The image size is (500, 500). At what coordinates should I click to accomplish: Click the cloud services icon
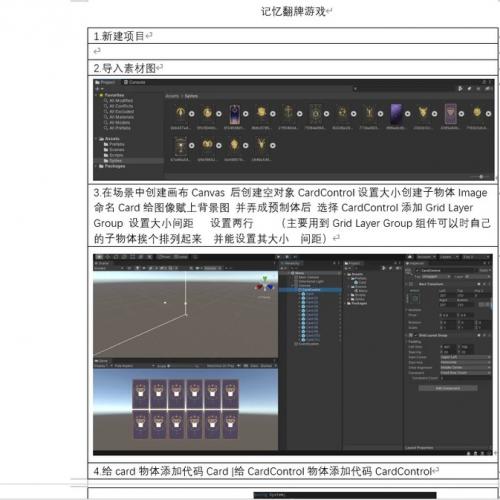[410, 257]
